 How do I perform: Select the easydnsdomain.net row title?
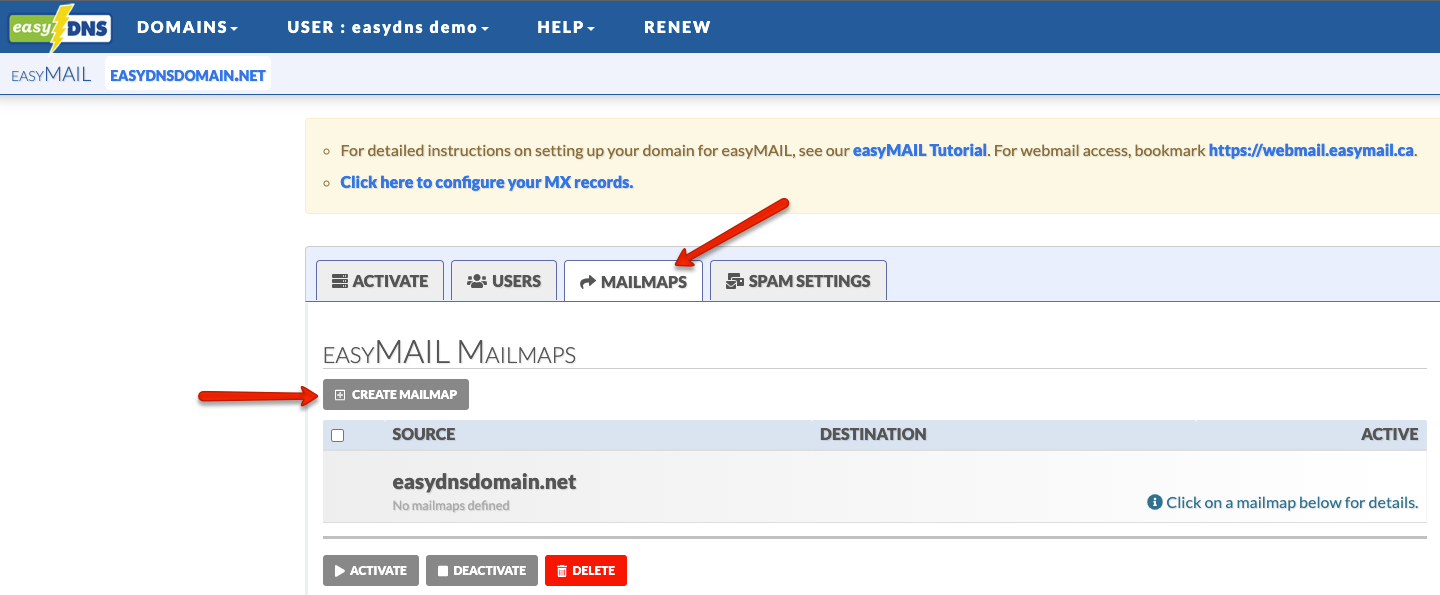[x=484, y=482]
